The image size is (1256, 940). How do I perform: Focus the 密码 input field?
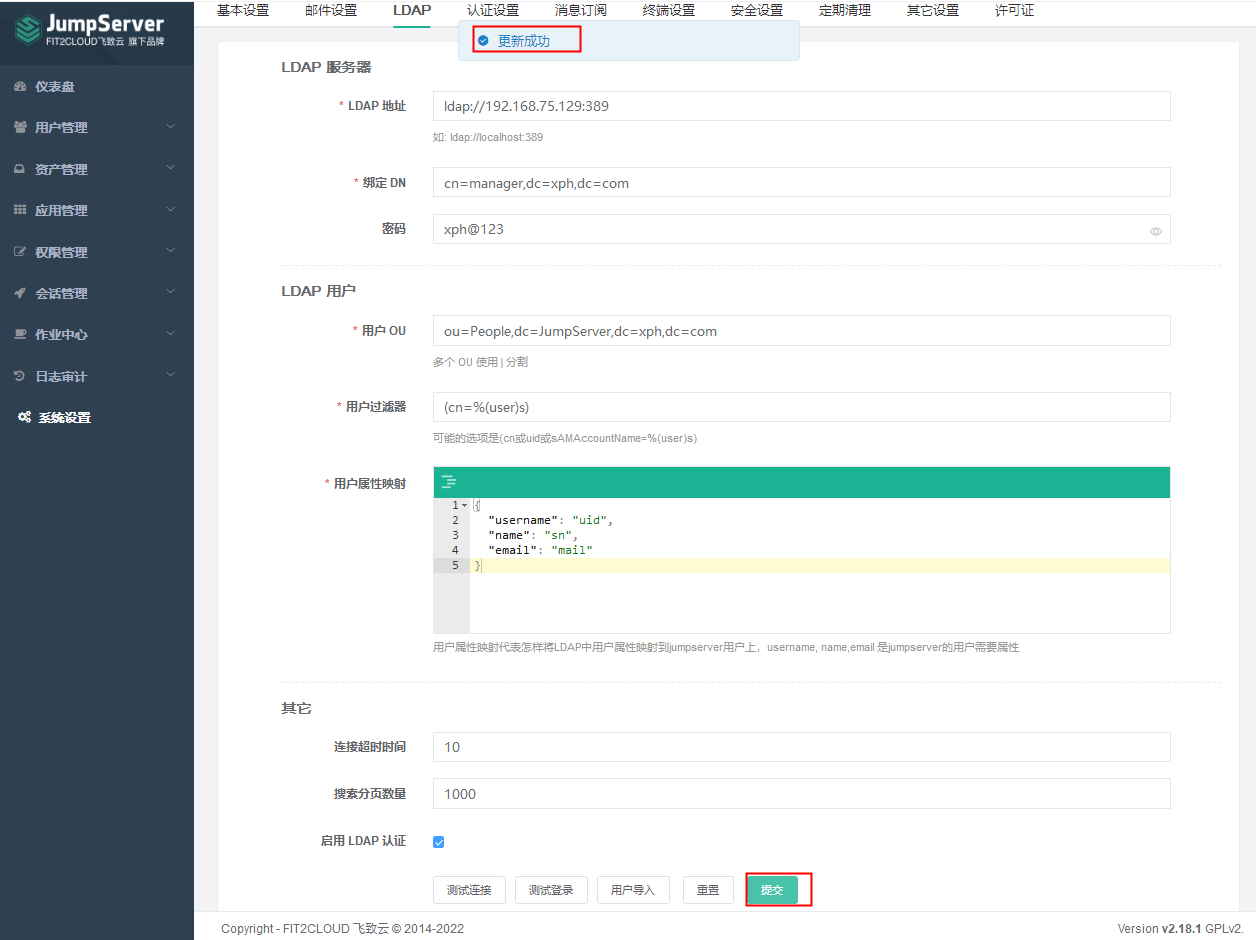[x=801, y=230]
